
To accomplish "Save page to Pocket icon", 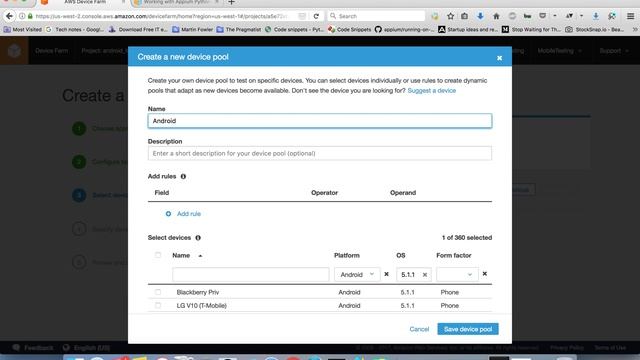I will click(x=542, y=16).
